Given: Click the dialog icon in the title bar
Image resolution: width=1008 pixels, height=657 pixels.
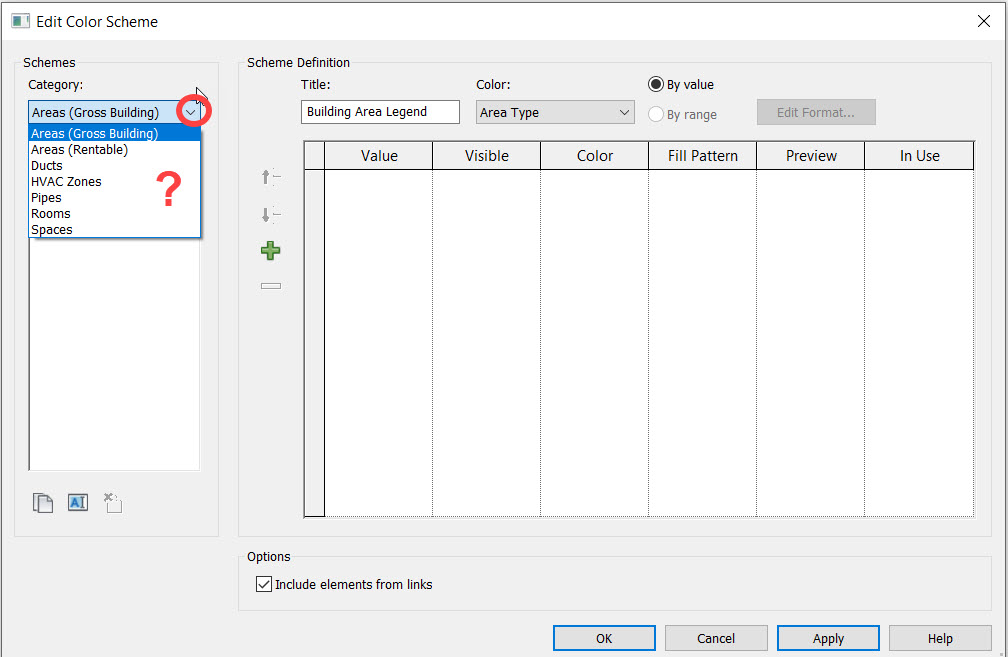Looking at the screenshot, I should (21, 20).
